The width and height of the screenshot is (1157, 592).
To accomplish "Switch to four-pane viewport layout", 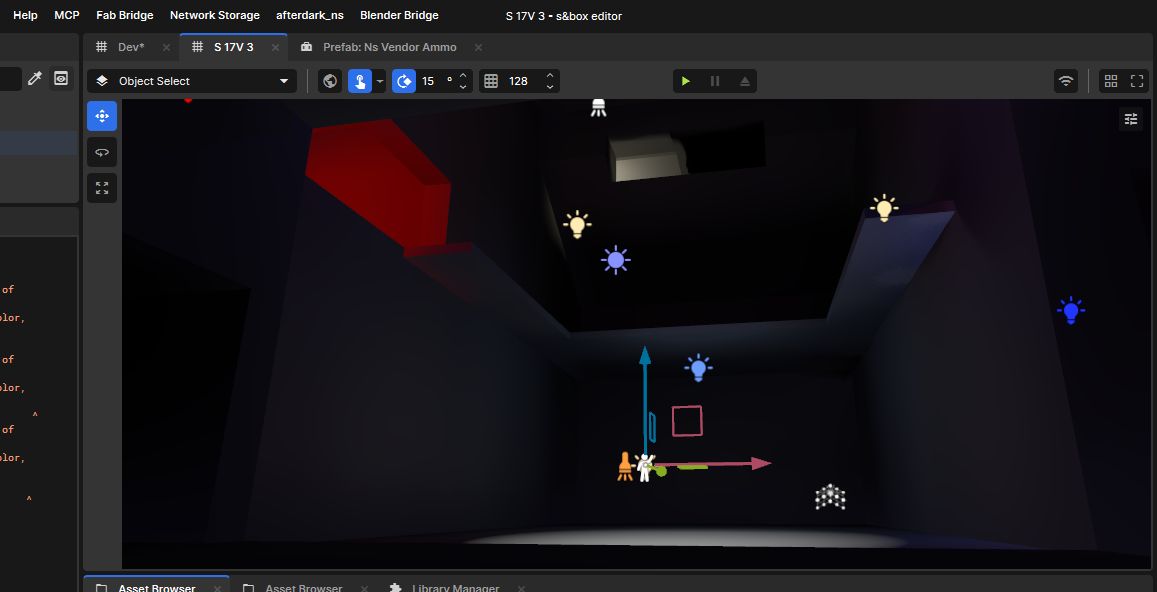I will pyautogui.click(x=1111, y=81).
